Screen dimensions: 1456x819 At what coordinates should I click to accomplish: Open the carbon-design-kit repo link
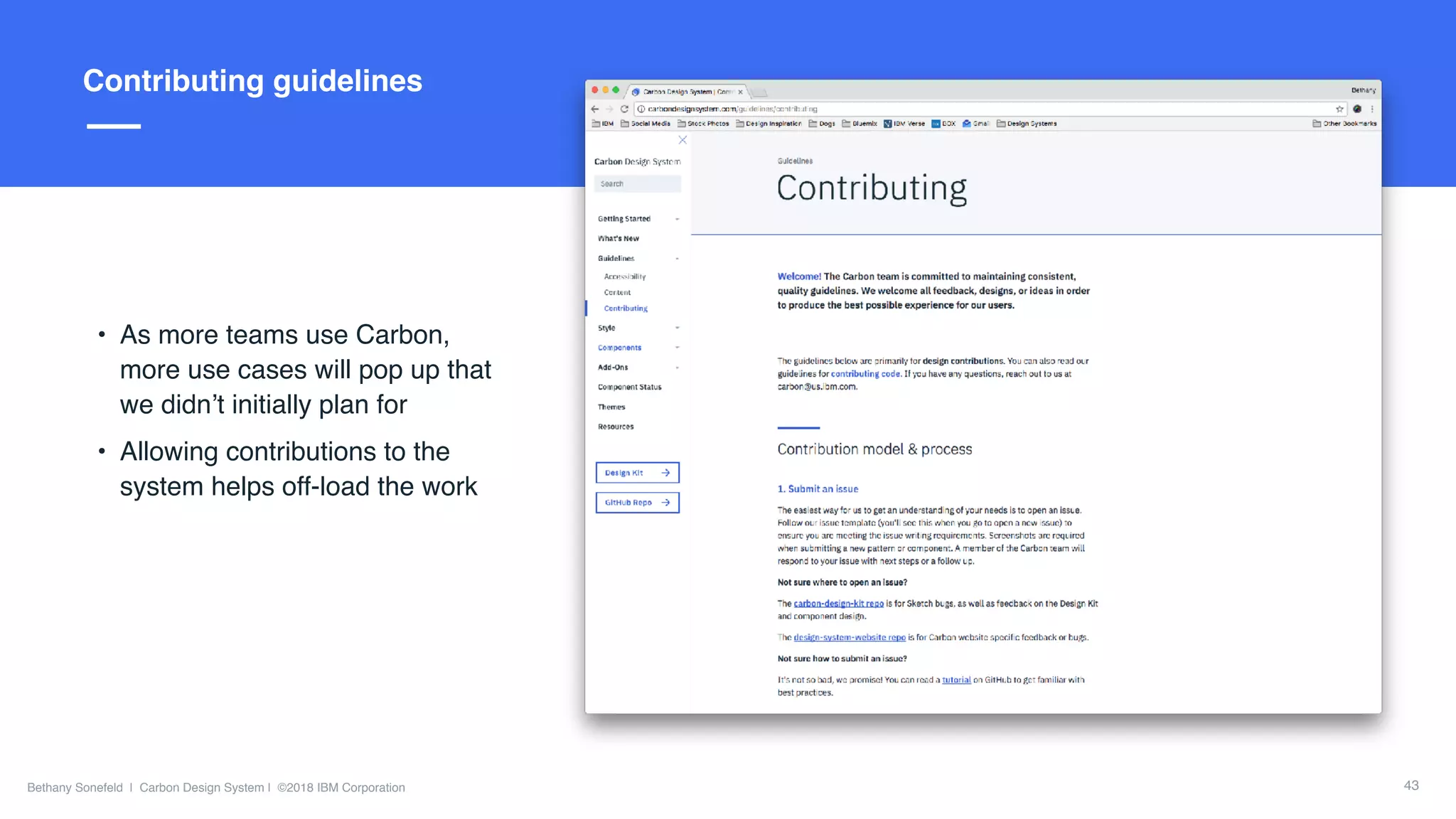pyautogui.click(x=839, y=604)
